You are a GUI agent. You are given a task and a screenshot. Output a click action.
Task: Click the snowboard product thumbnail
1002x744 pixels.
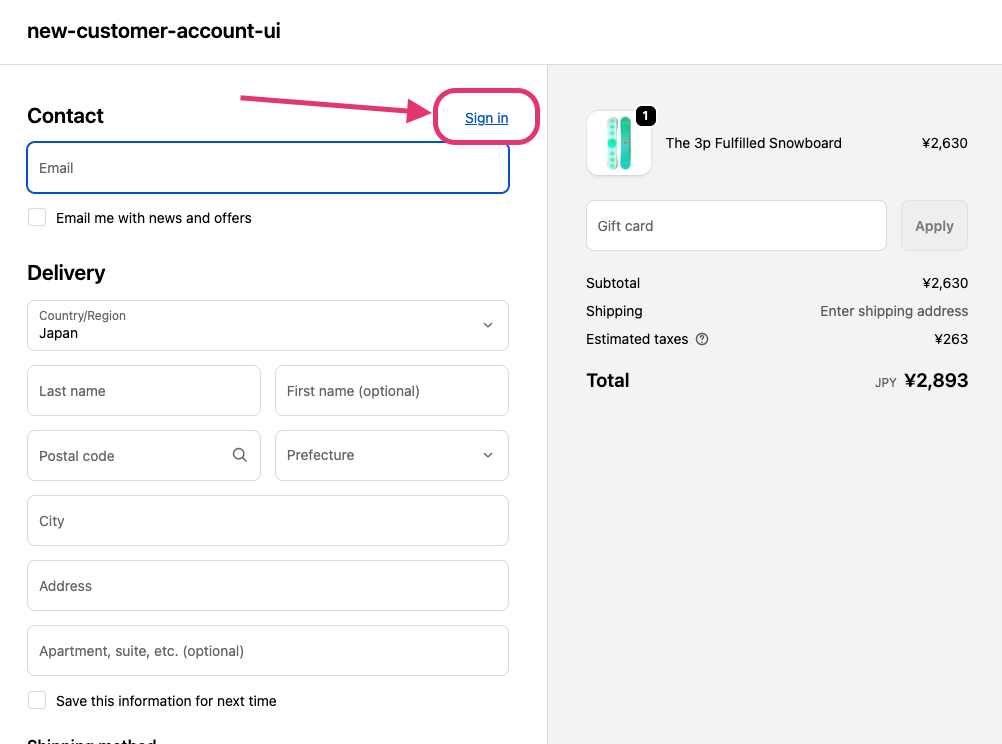click(619, 143)
